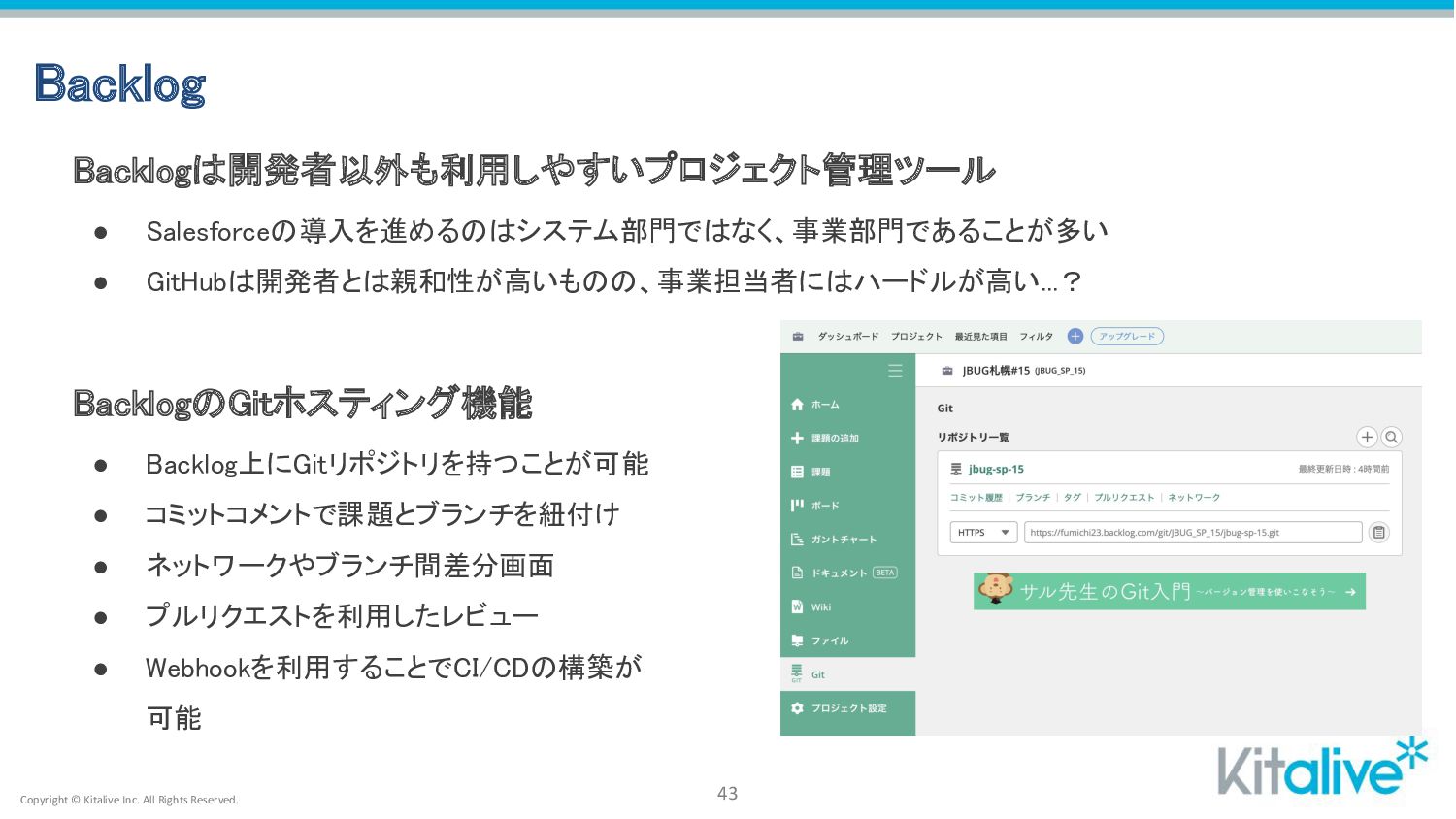Open 課題 list in the sidebar
Viewport: 1456px width, 819px height.
point(848,473)
